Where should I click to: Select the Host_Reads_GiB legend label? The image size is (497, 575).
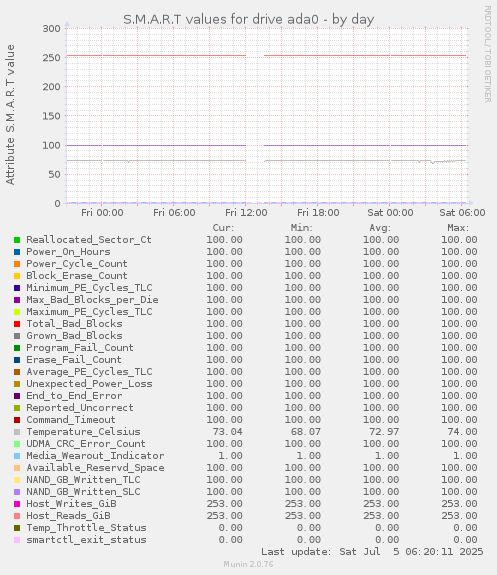pos(68,516)
